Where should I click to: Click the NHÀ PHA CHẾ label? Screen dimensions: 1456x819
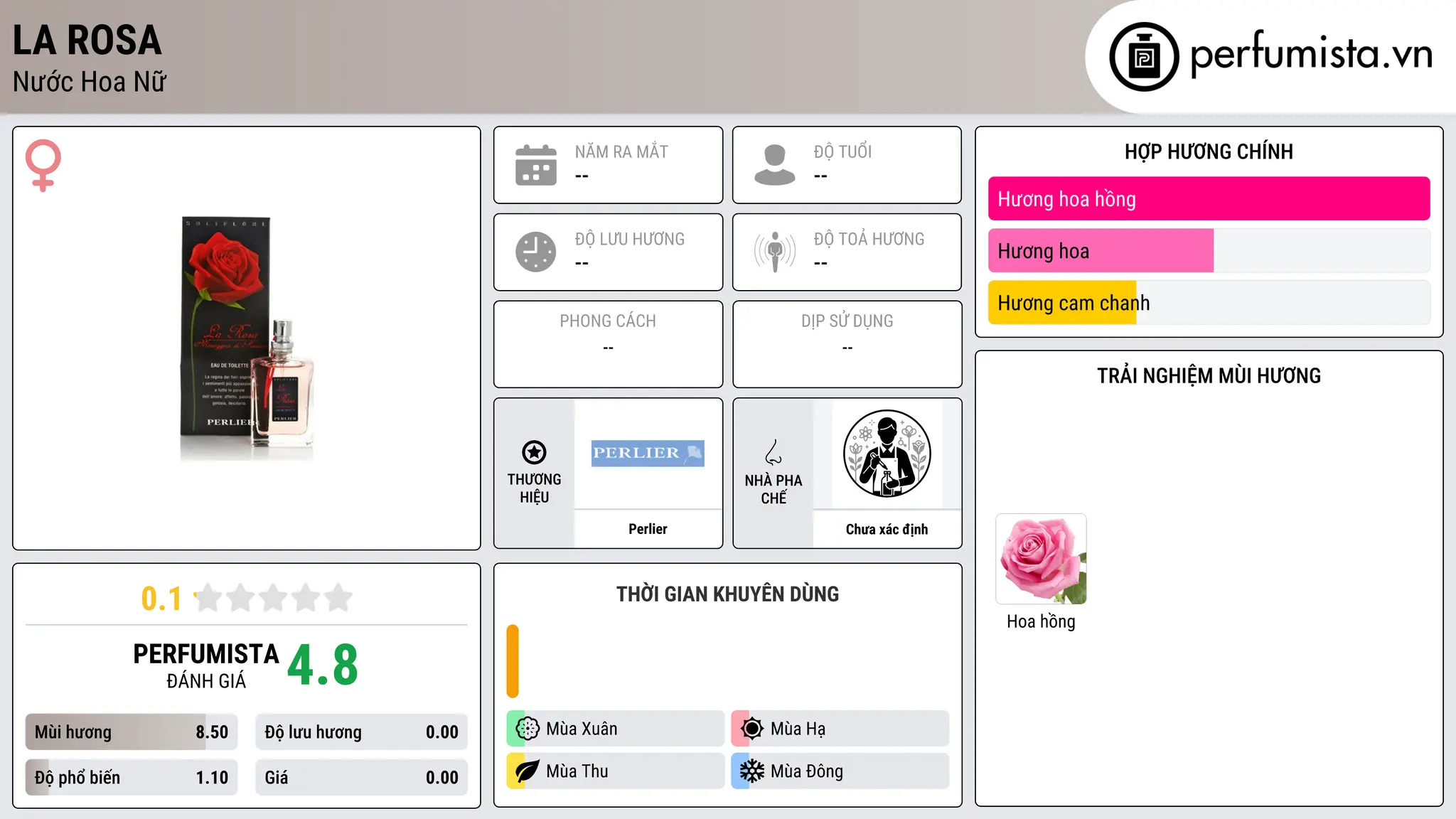(773, 489)
